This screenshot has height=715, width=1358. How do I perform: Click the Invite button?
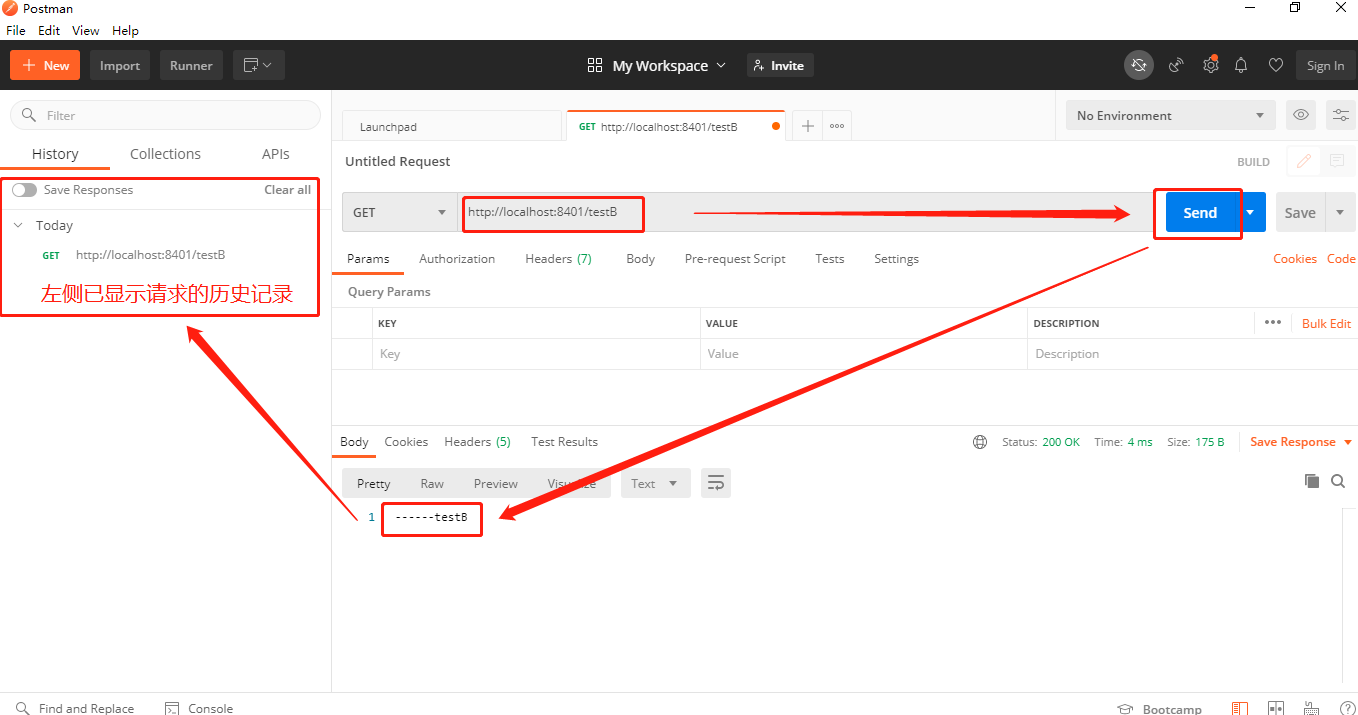780,65
